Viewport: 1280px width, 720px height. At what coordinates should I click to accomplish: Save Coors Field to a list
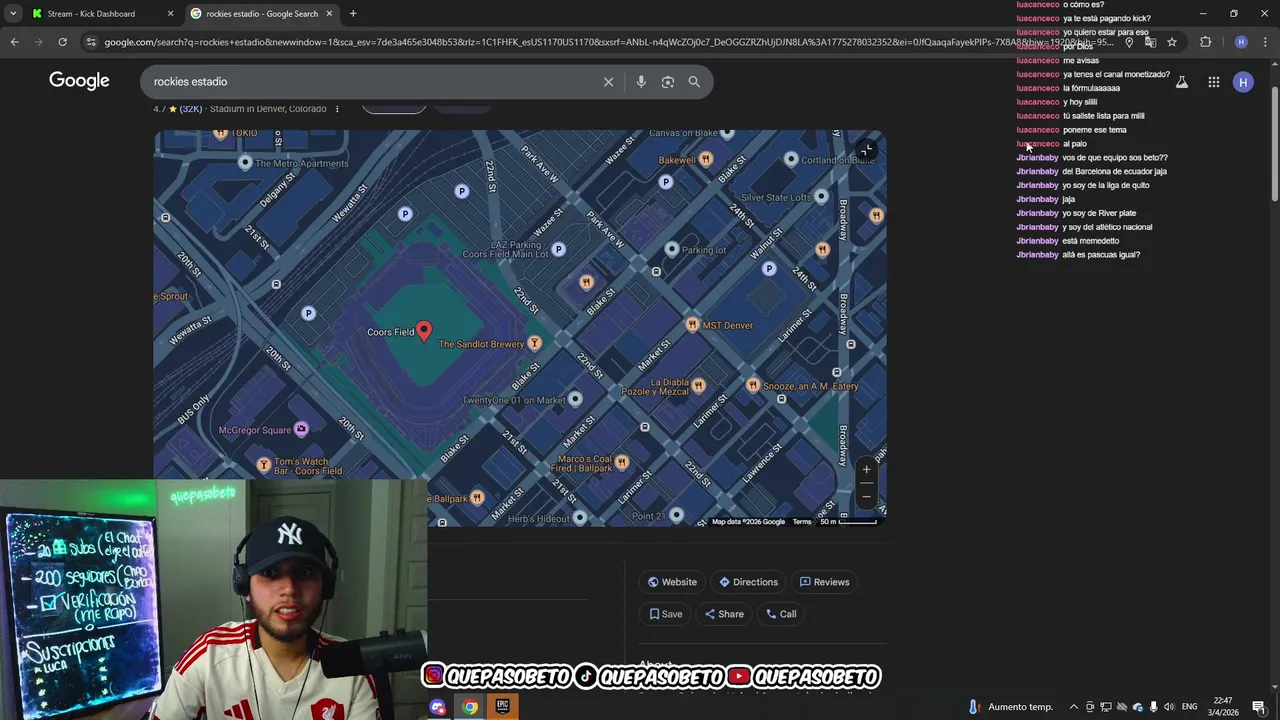point(666,614)
